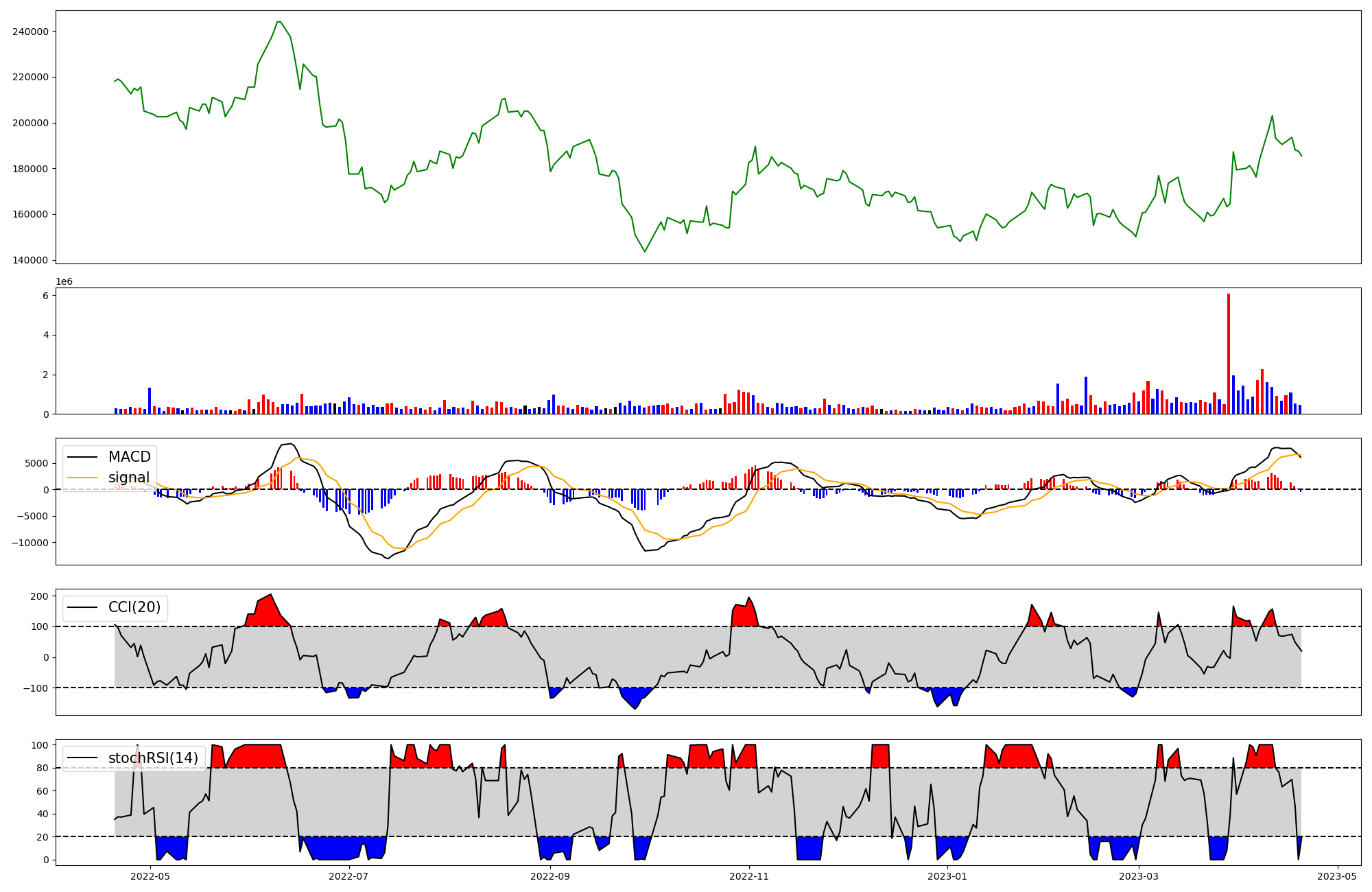Click the 220000 price axis label
1372x892 pixels.
point(30,77)
